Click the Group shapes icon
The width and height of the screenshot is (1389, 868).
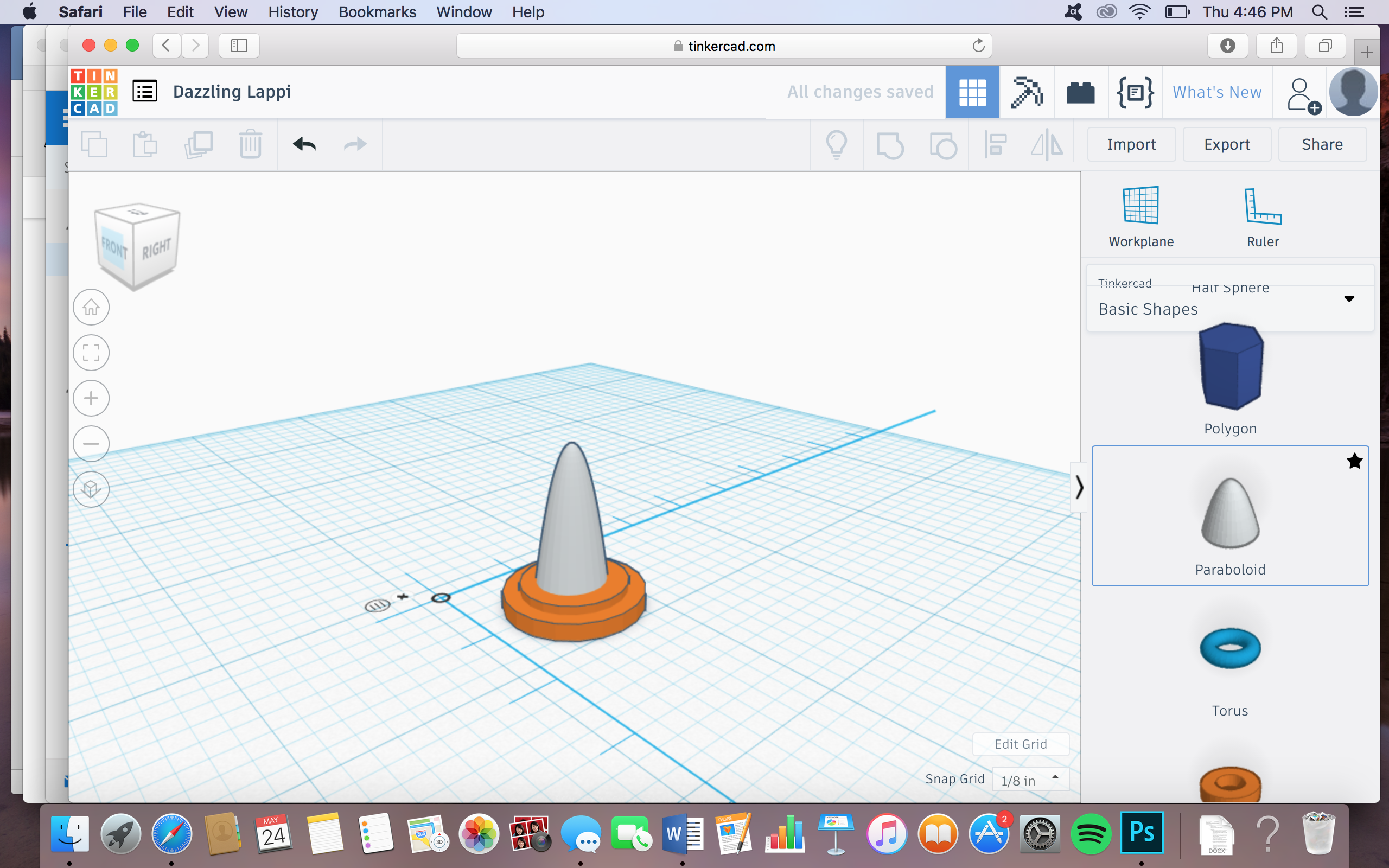pos(890,145)
